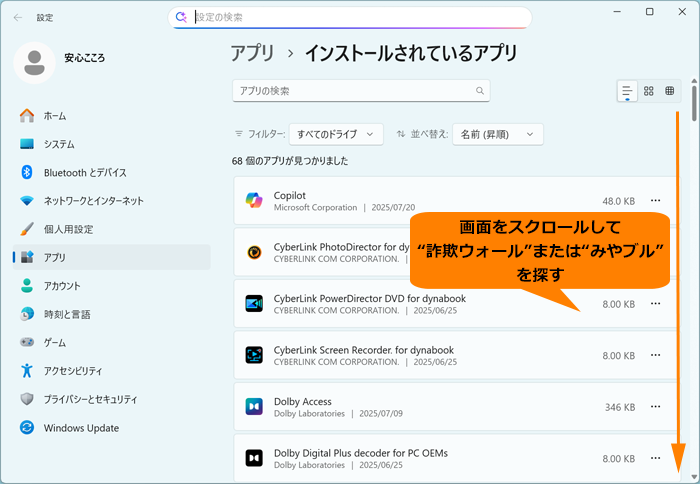Click the 346 KB size value

pyautogui.click(x=620, y=407)
